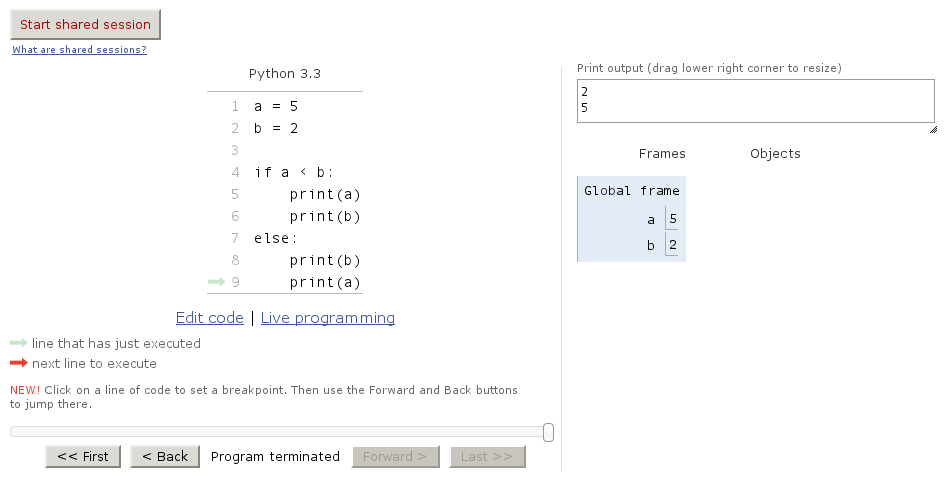
Task: Set breakpoint on line 2 'b = 2'
Action: point(276,128)
